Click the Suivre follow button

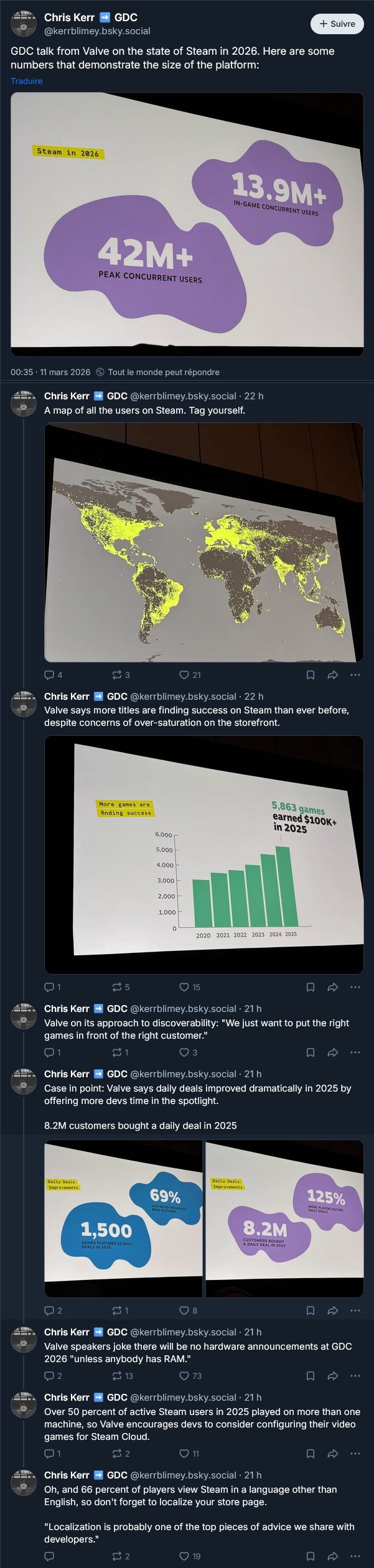pos(337,24)
